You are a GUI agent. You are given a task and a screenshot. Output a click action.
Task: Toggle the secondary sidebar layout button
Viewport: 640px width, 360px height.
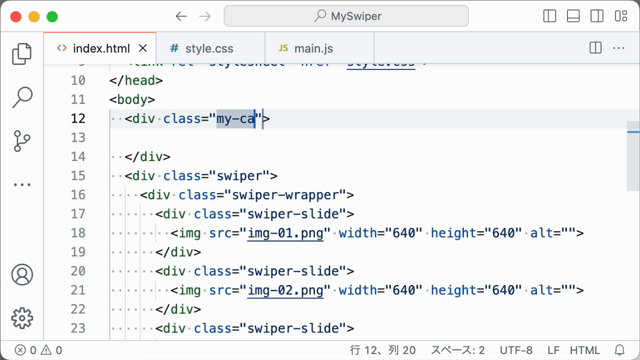point(597,16)
